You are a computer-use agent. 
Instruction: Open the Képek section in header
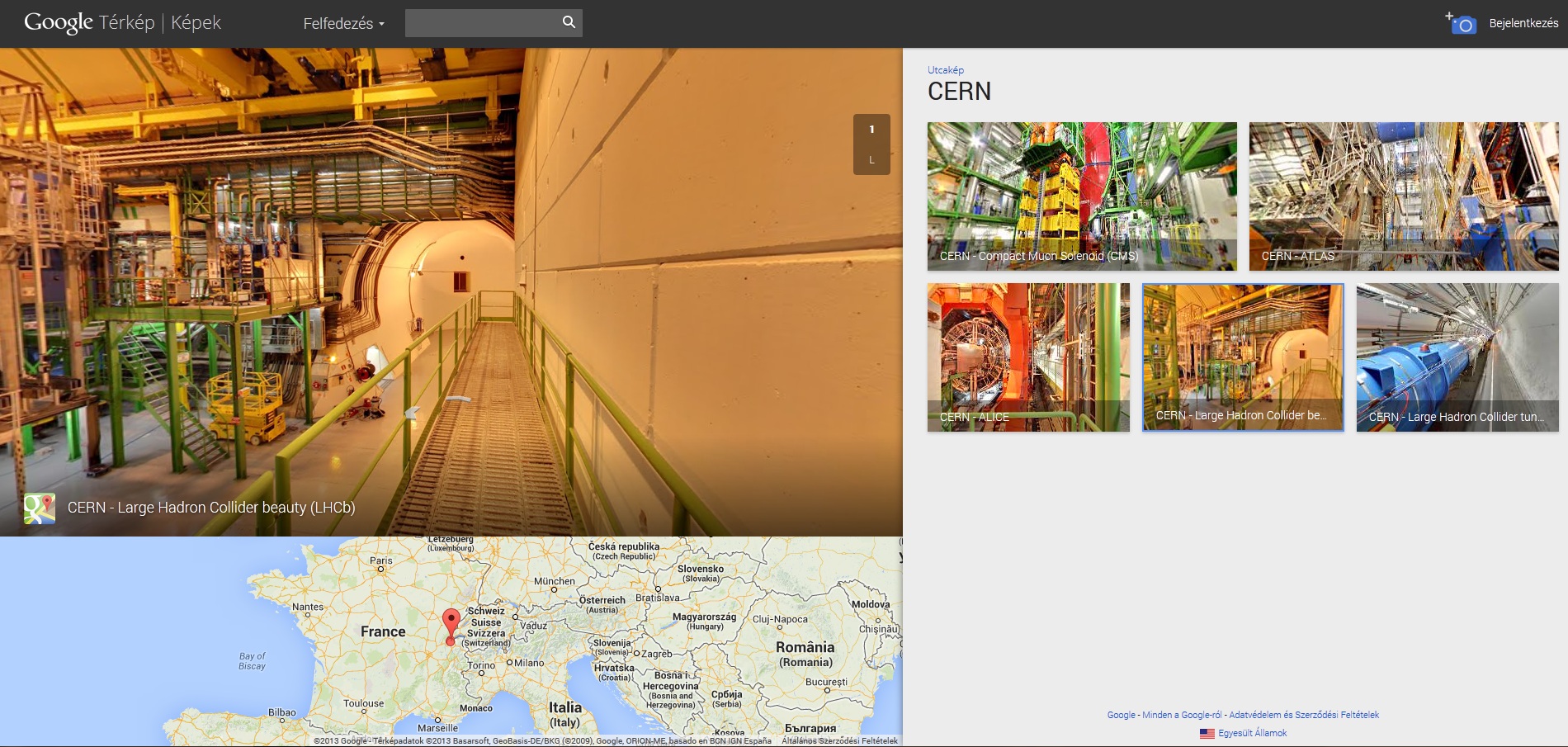tap(196, 23)
